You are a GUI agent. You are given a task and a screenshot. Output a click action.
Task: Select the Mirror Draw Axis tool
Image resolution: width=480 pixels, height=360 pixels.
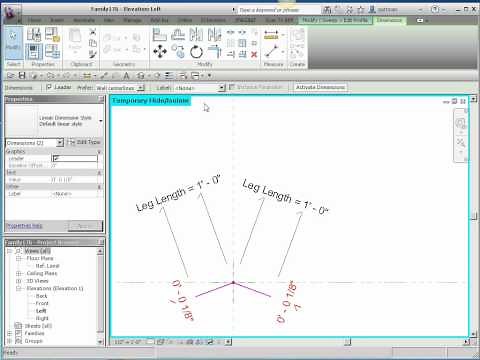pyautogui.click(x=214, y=35)
